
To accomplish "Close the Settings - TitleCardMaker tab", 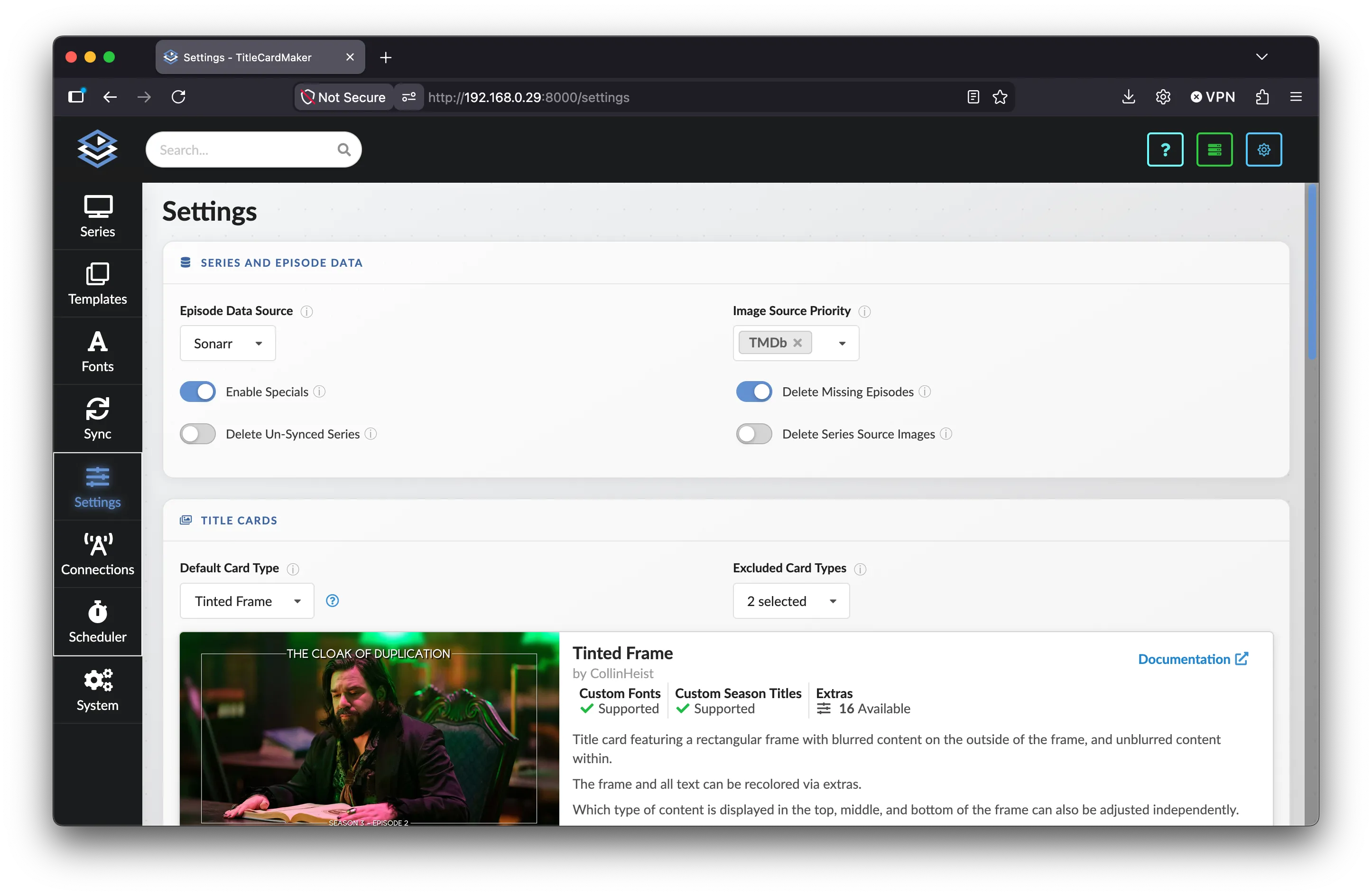I will 350,57.
